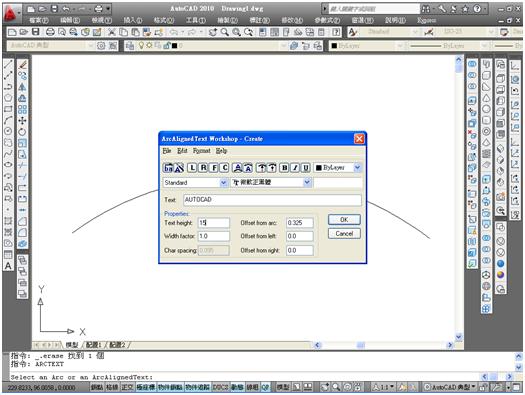Viewport: 525px width, 395px height.
Task: Select the F fit-along-arc icon
Action: (214, 167)
